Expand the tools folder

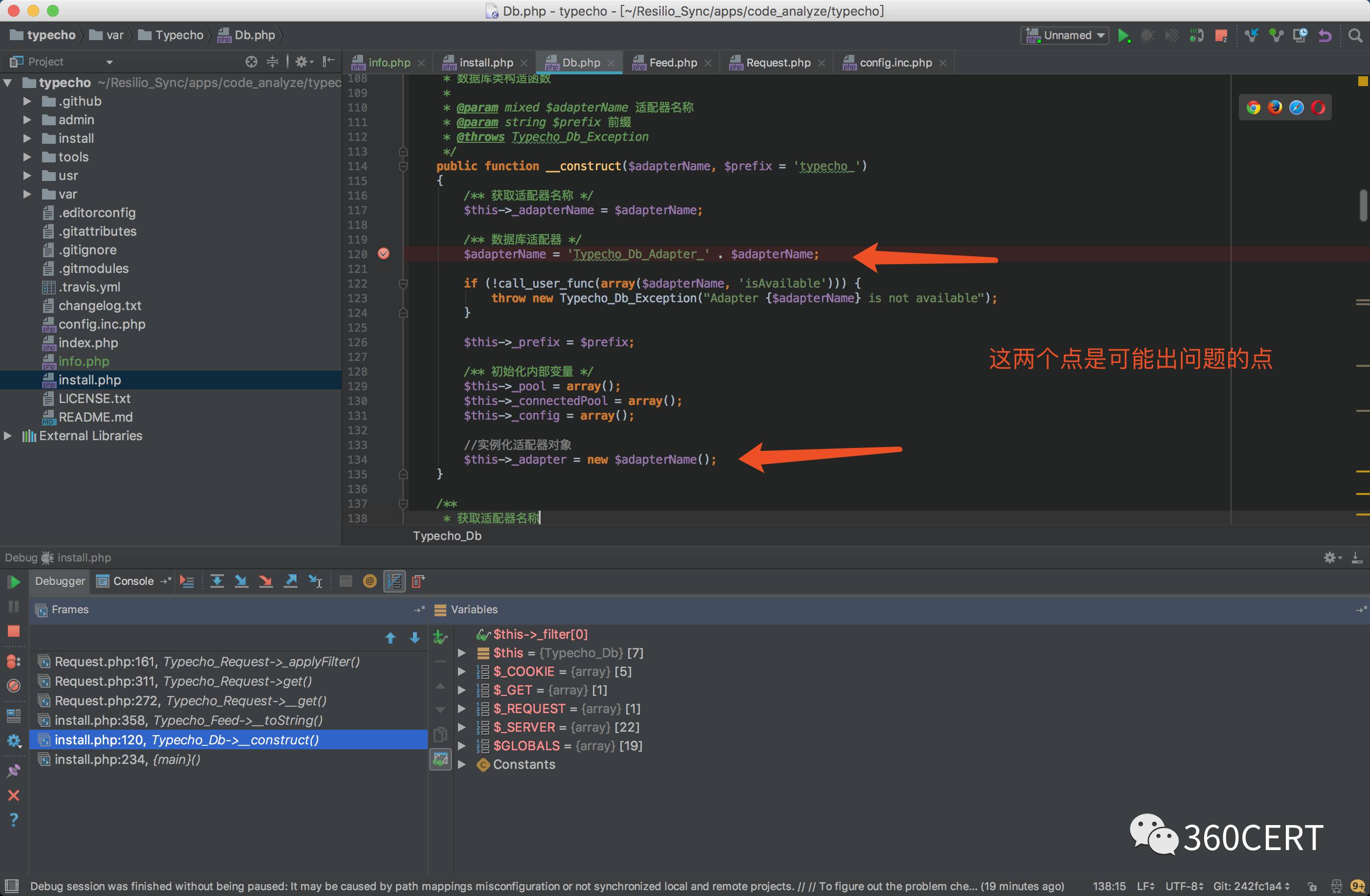pyautogui.click(x=27, y=157)
